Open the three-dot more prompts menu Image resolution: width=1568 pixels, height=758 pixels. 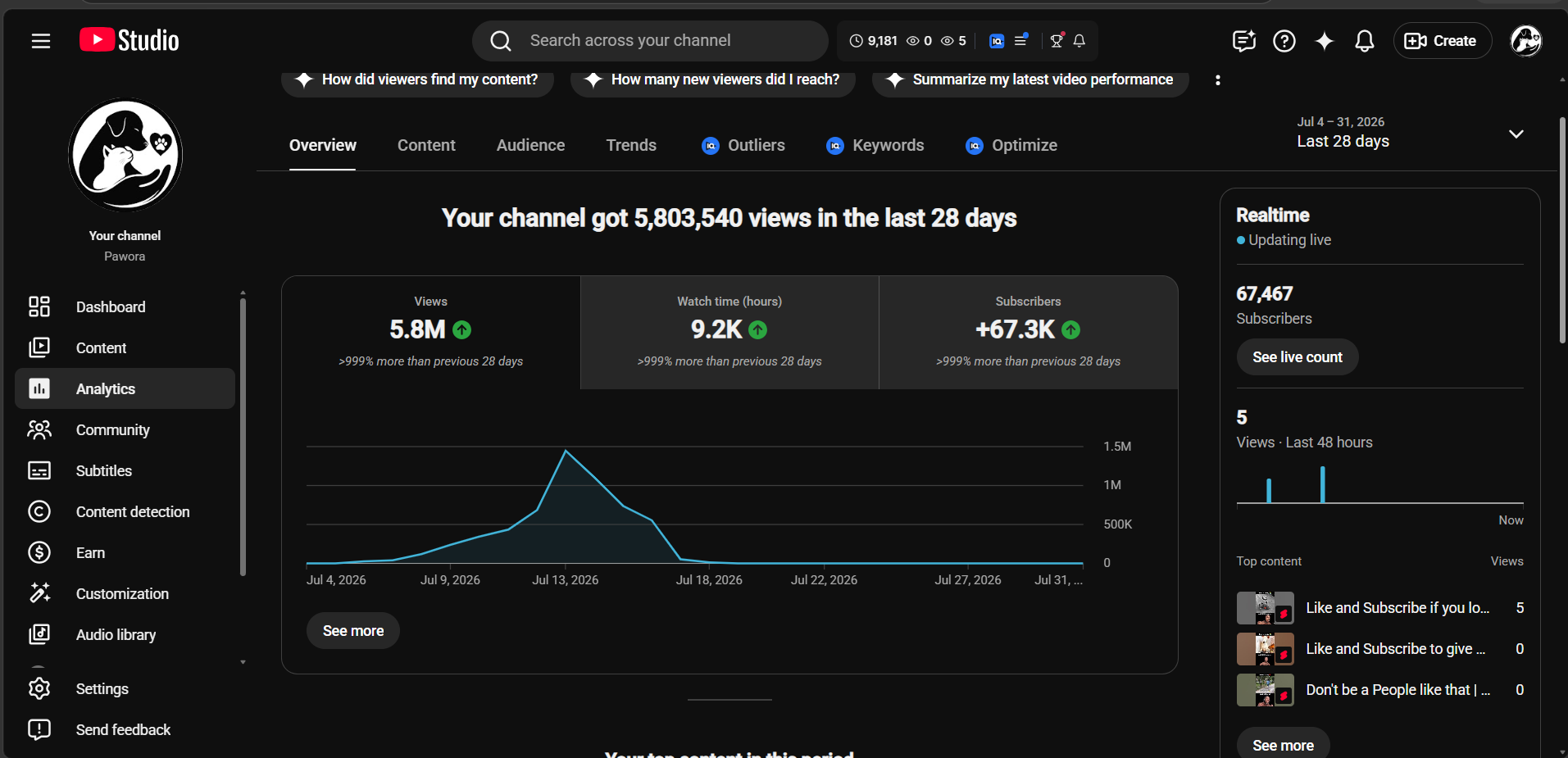point(1218,79)
